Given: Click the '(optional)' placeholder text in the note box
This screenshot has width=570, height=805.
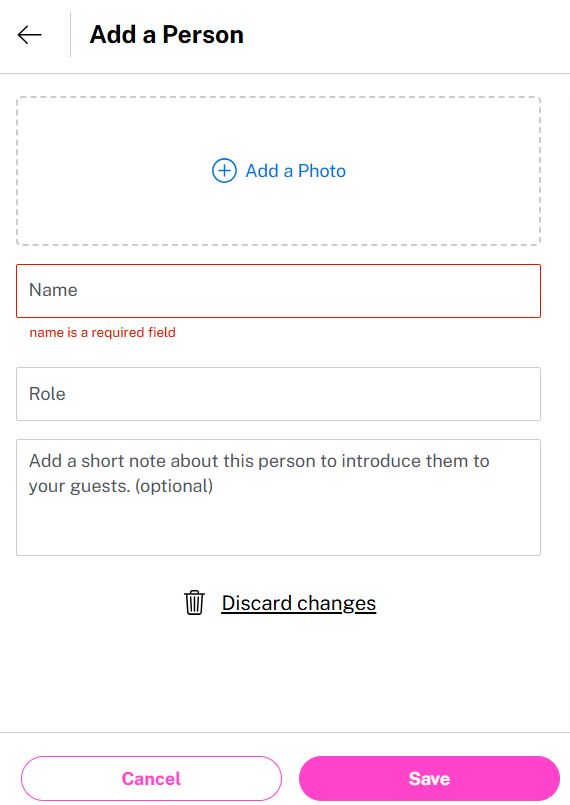Looking at the screenshot, I should pos(174,486).
